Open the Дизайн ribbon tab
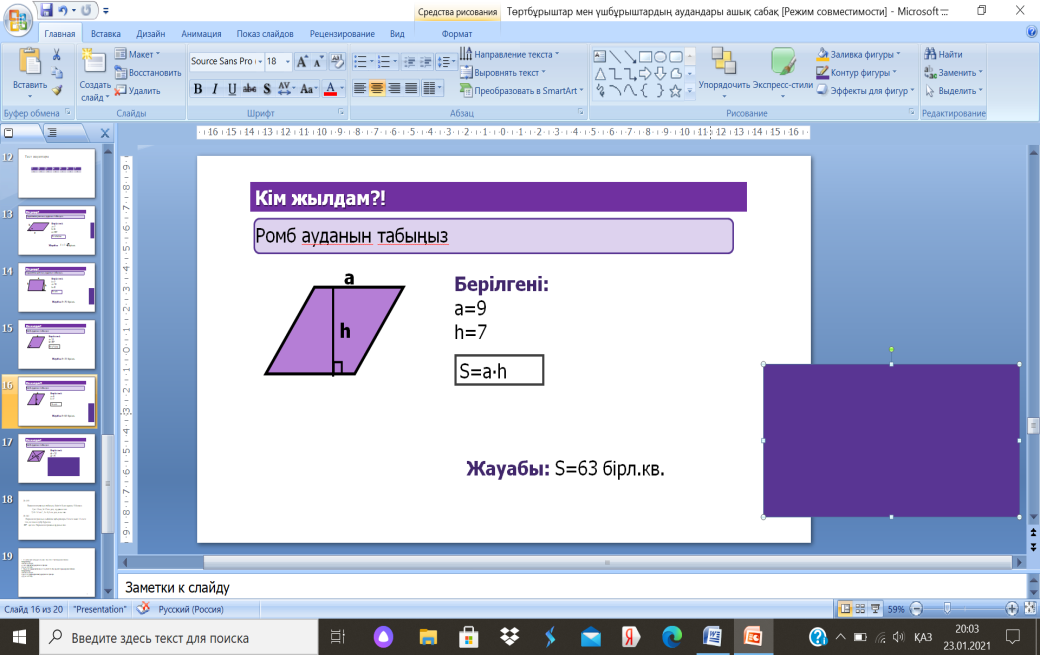This screenshot has width=1040, height=655. click(x=151, y=33)
